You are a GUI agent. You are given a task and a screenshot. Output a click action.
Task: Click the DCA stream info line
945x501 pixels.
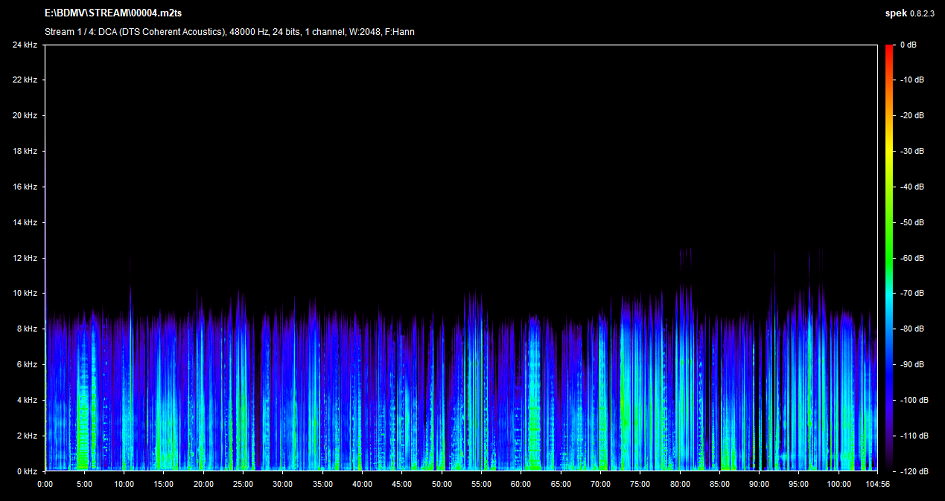click(230, 32)
